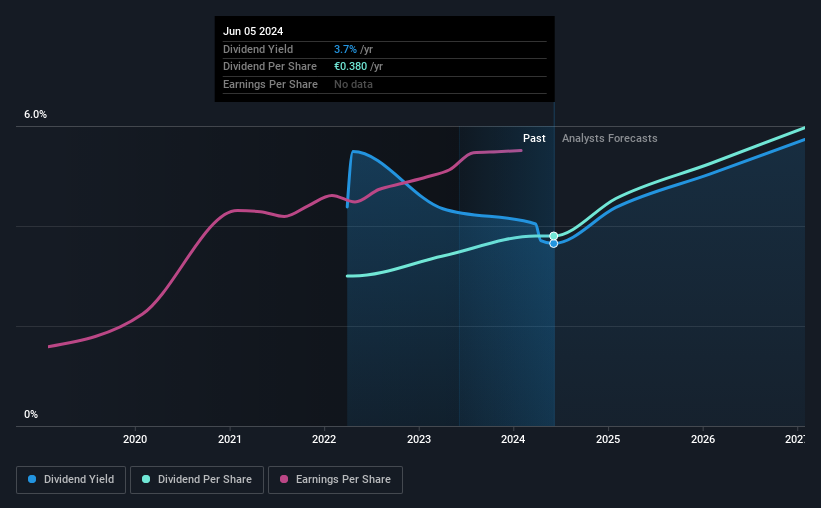Viewport: 821px width, 508px height.
Task: Click the blue Dividend Yield data point marker
Action: 553,244
